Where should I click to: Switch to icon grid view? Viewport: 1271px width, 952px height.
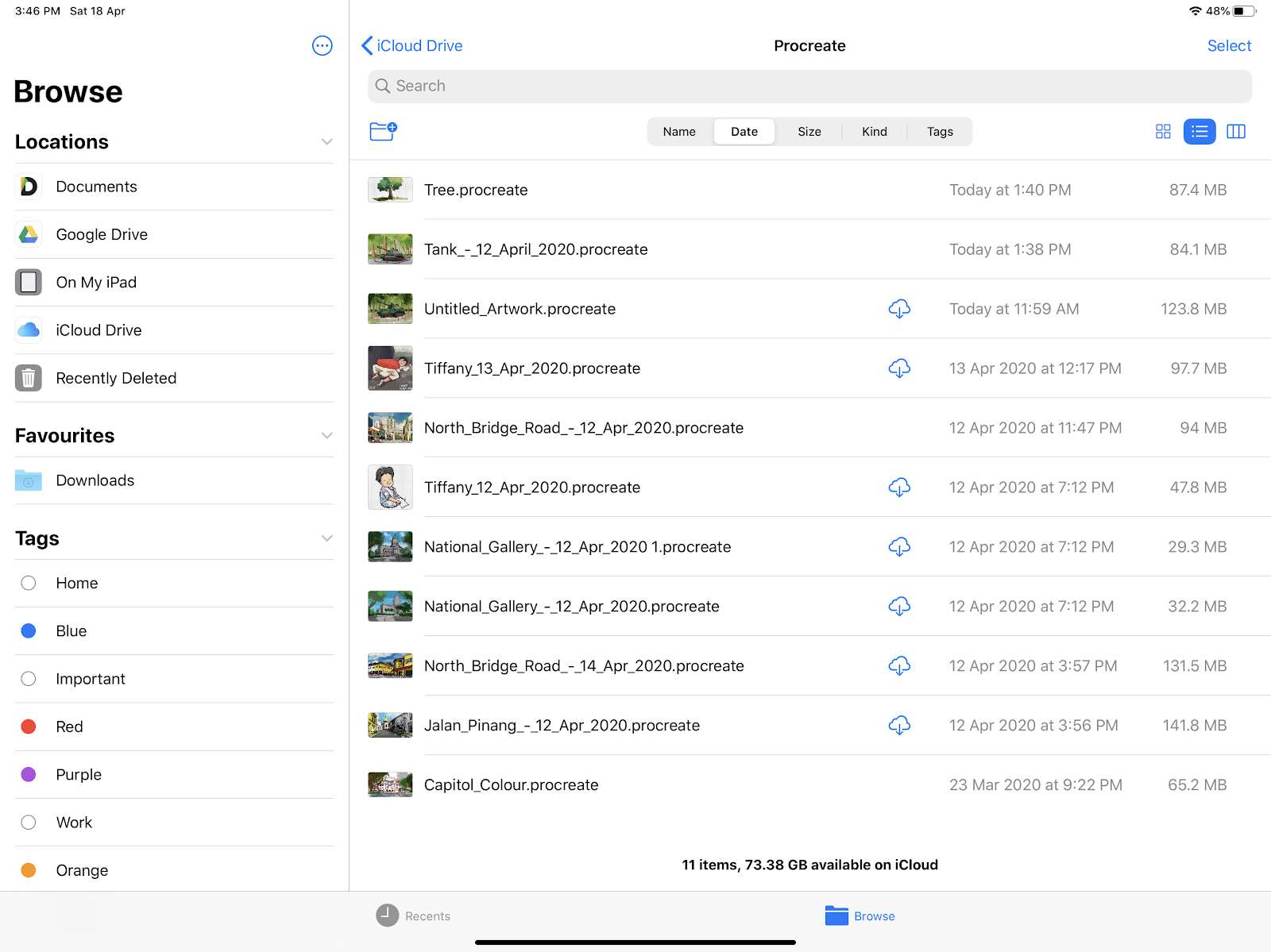1163,131
